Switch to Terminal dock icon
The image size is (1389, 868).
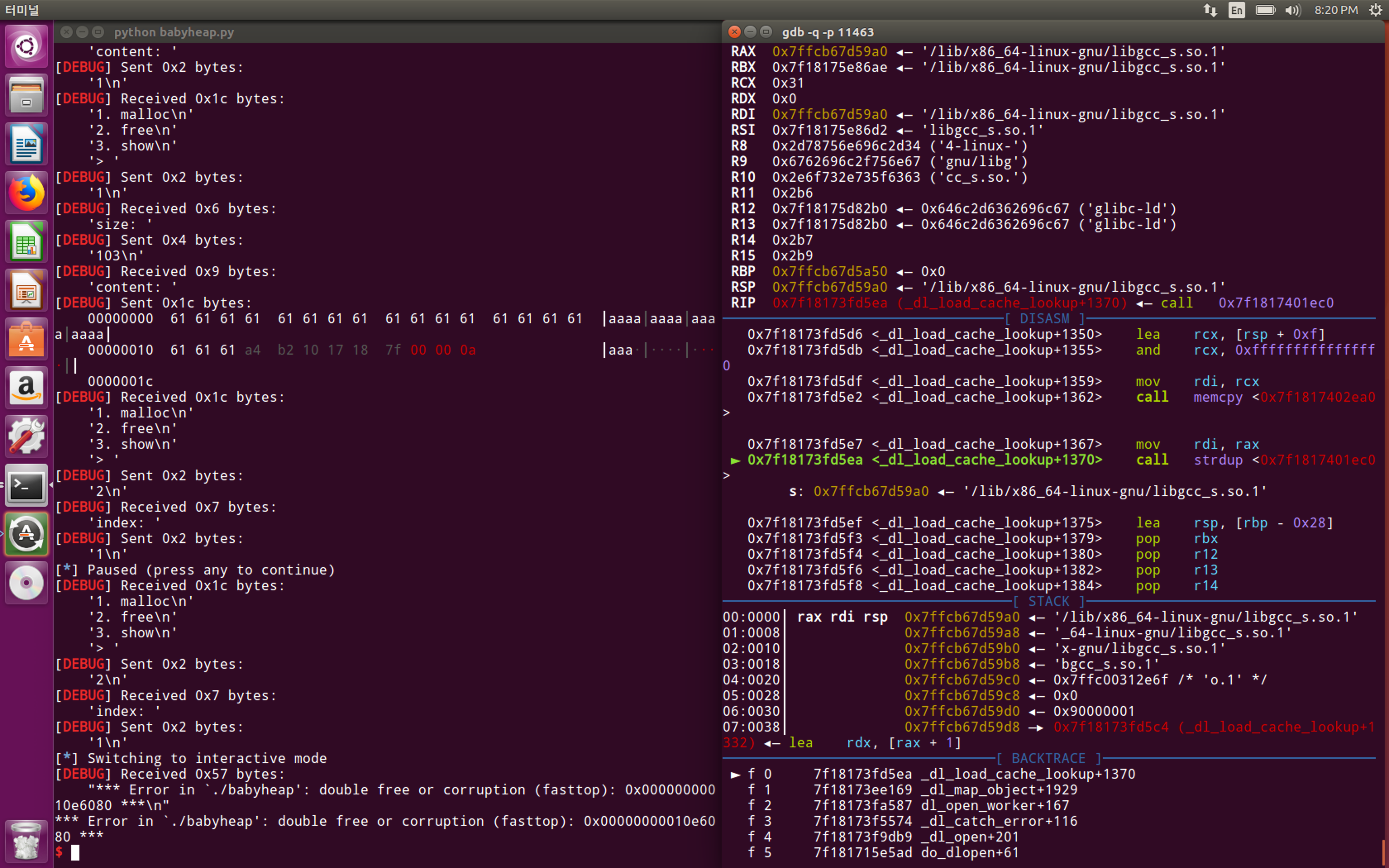pyautogui.click(x=26, y=486)
